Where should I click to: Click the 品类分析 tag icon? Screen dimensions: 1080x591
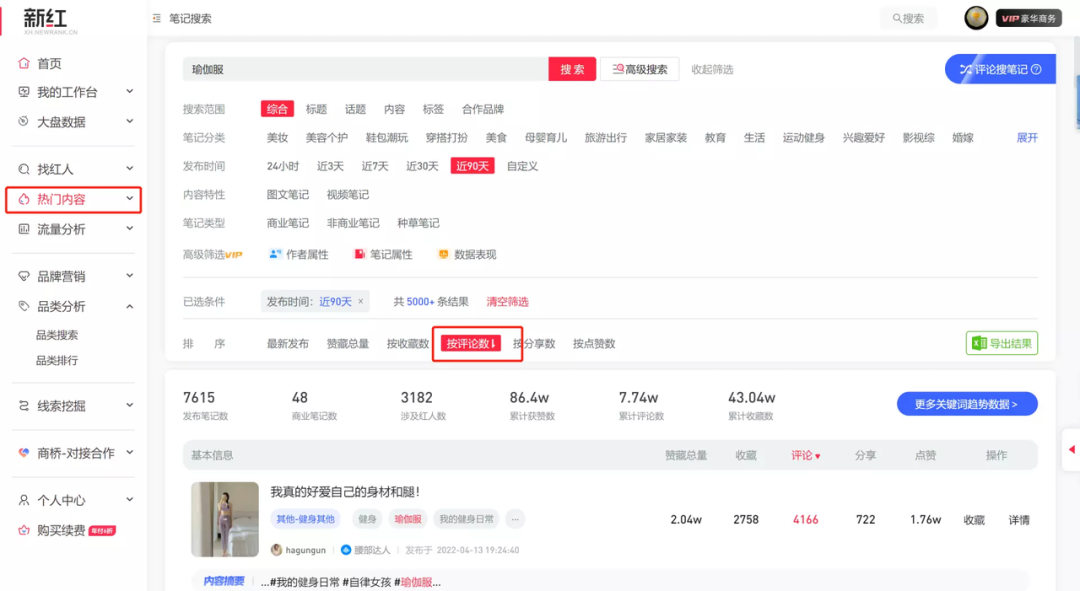click(24, 306)
